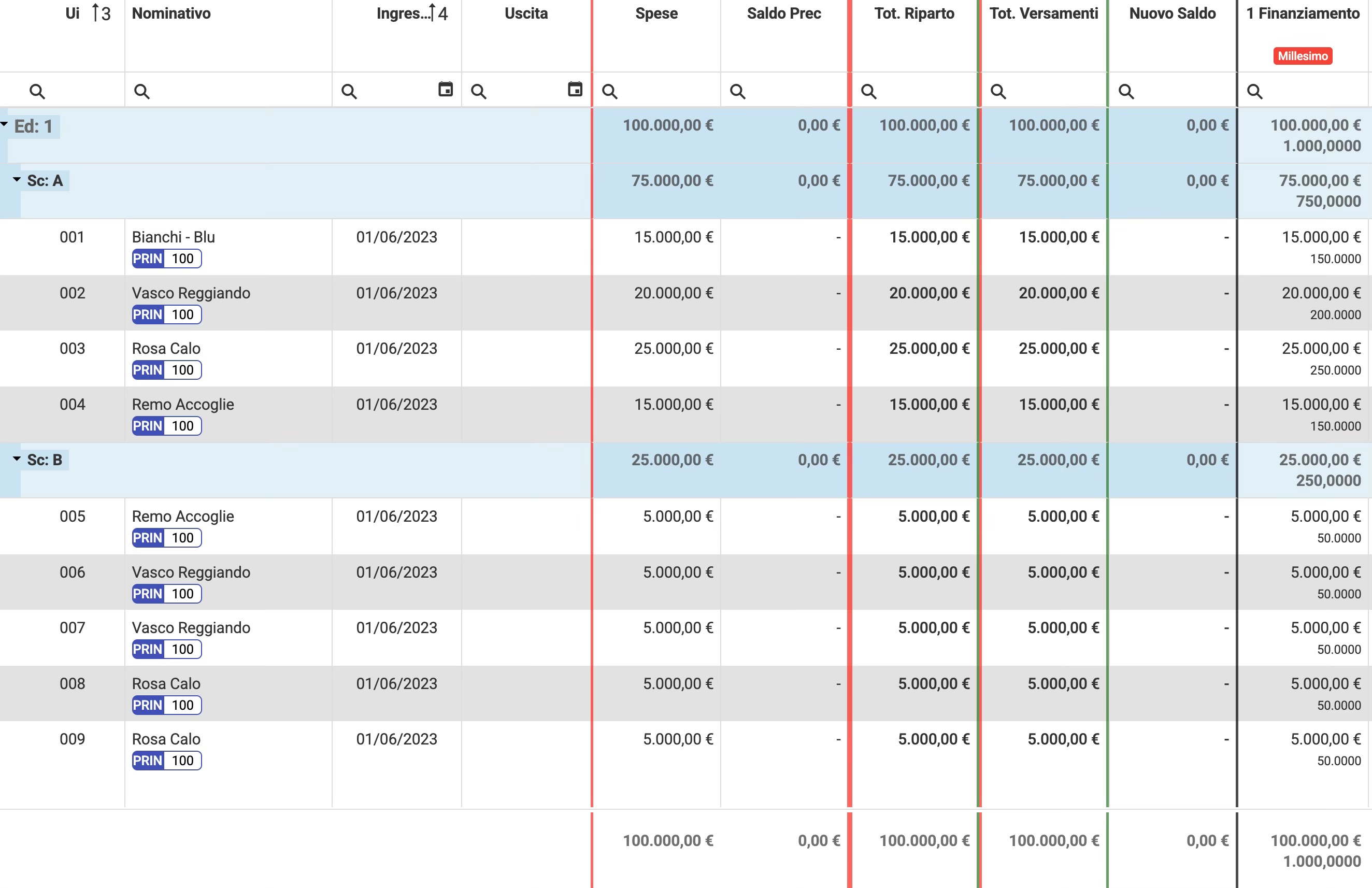Click search icon in Tot. Versamenti filter
The height and width of the screenshot is (888, 1372).
[998, 91]
